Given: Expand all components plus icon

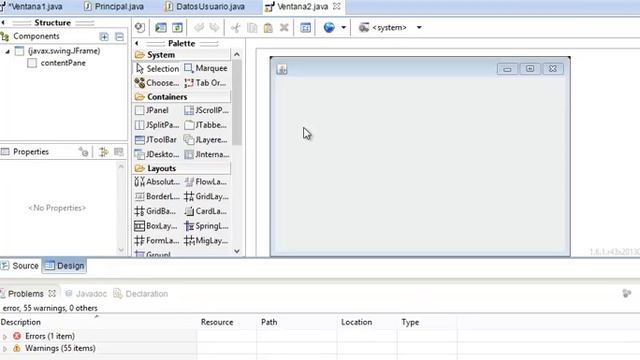Looking at the screenshot, I should [104, 37].
